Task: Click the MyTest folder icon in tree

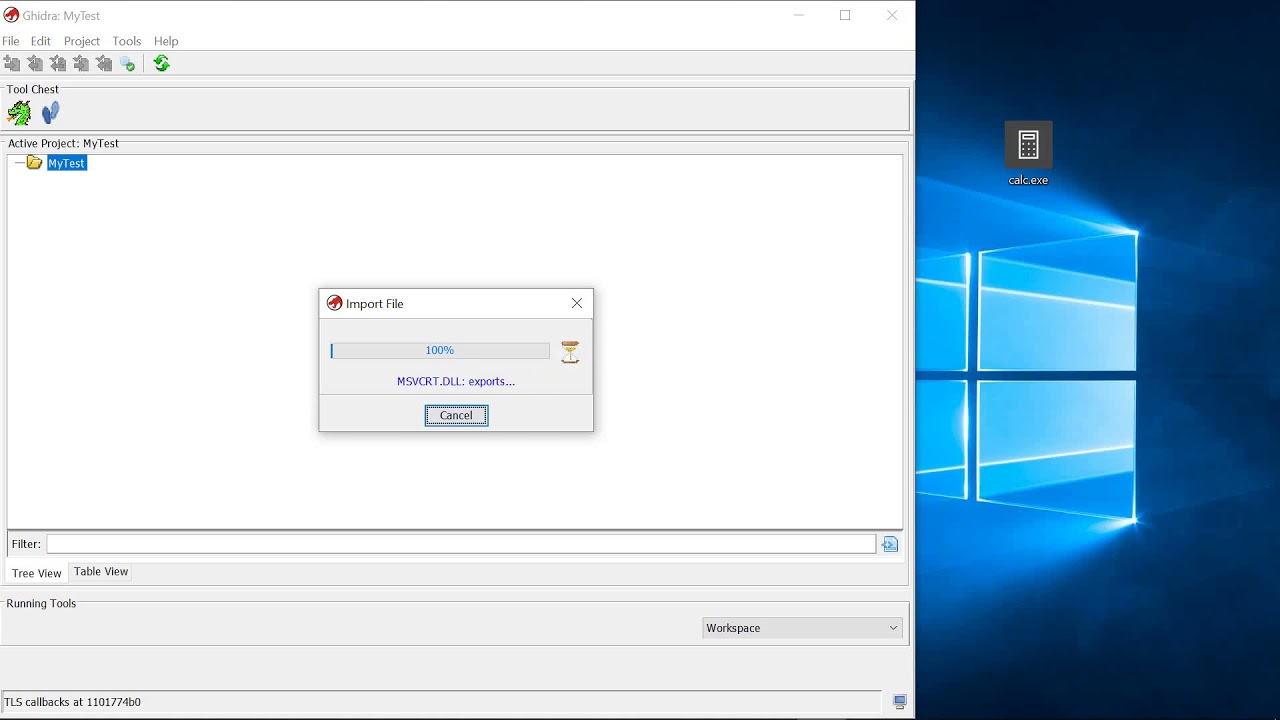Action: click(x=35, y=163)
